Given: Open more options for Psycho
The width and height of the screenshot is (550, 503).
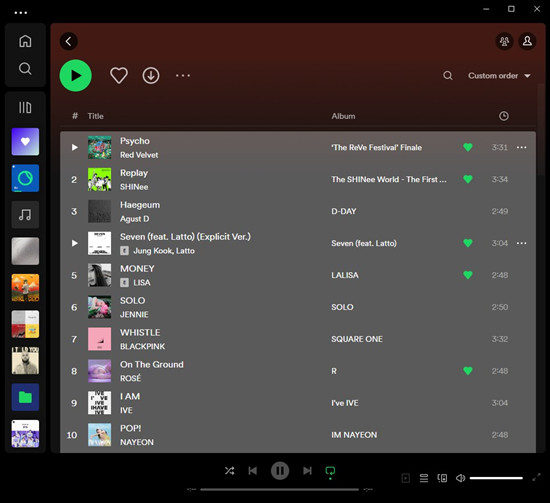Looking at the screenshot, I should click(x=522, y=147).
